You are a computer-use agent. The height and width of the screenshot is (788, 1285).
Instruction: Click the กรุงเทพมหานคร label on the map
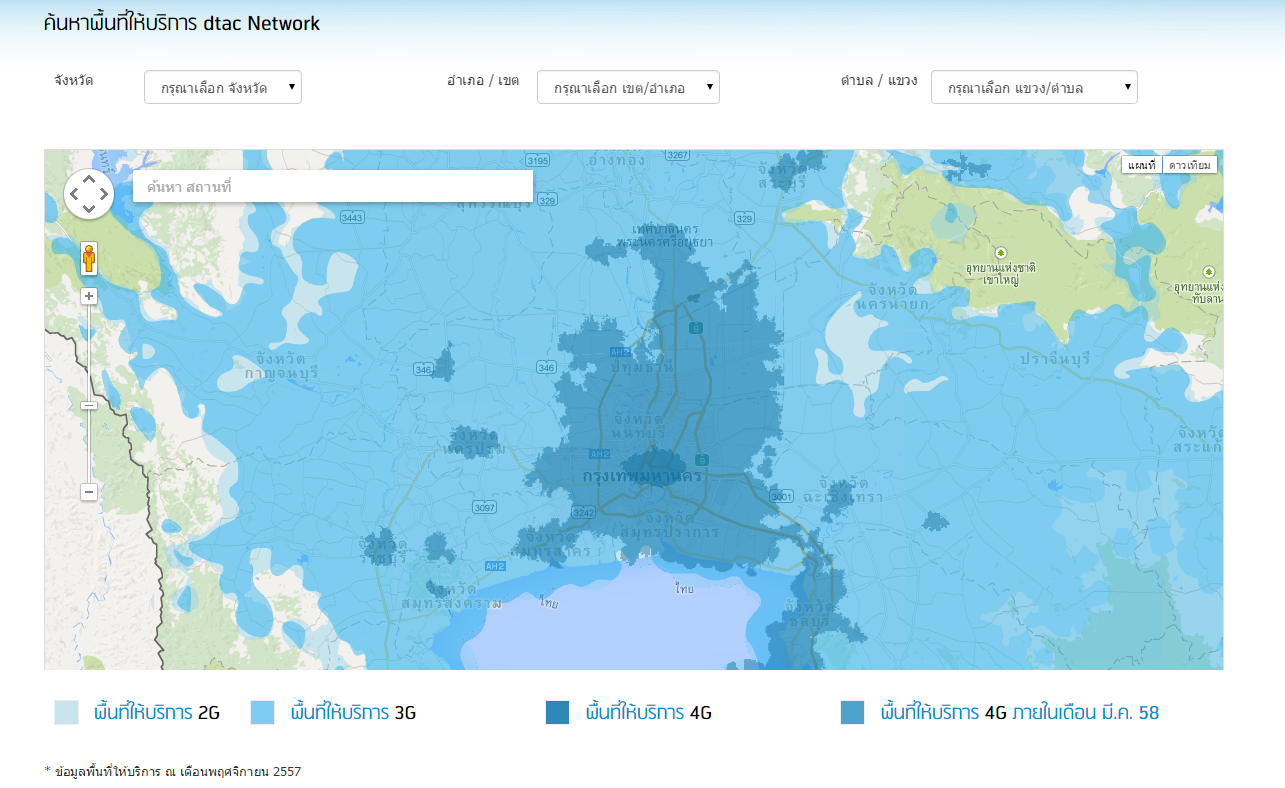tap(642, 476)
